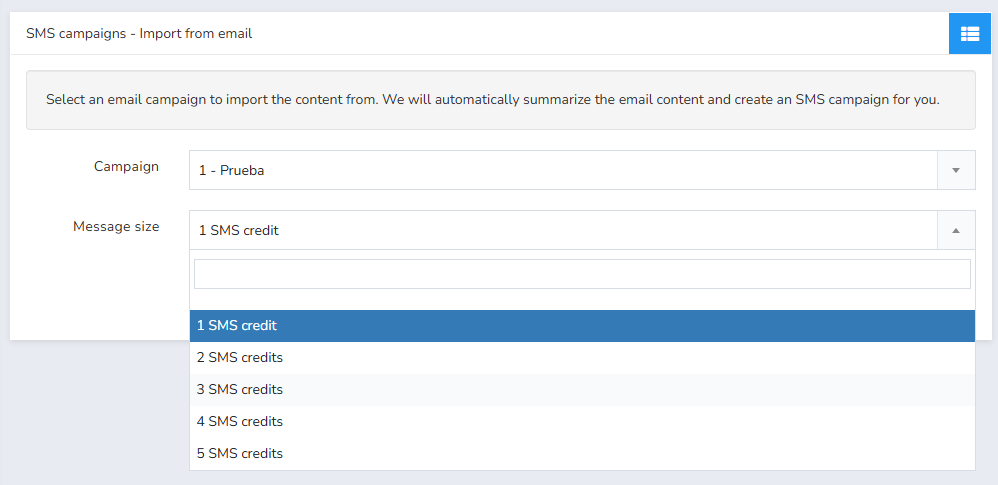Select the highlighted '1 SMS credit' option
This screenshot has height=485, width=998.
(x=582, y=325)
